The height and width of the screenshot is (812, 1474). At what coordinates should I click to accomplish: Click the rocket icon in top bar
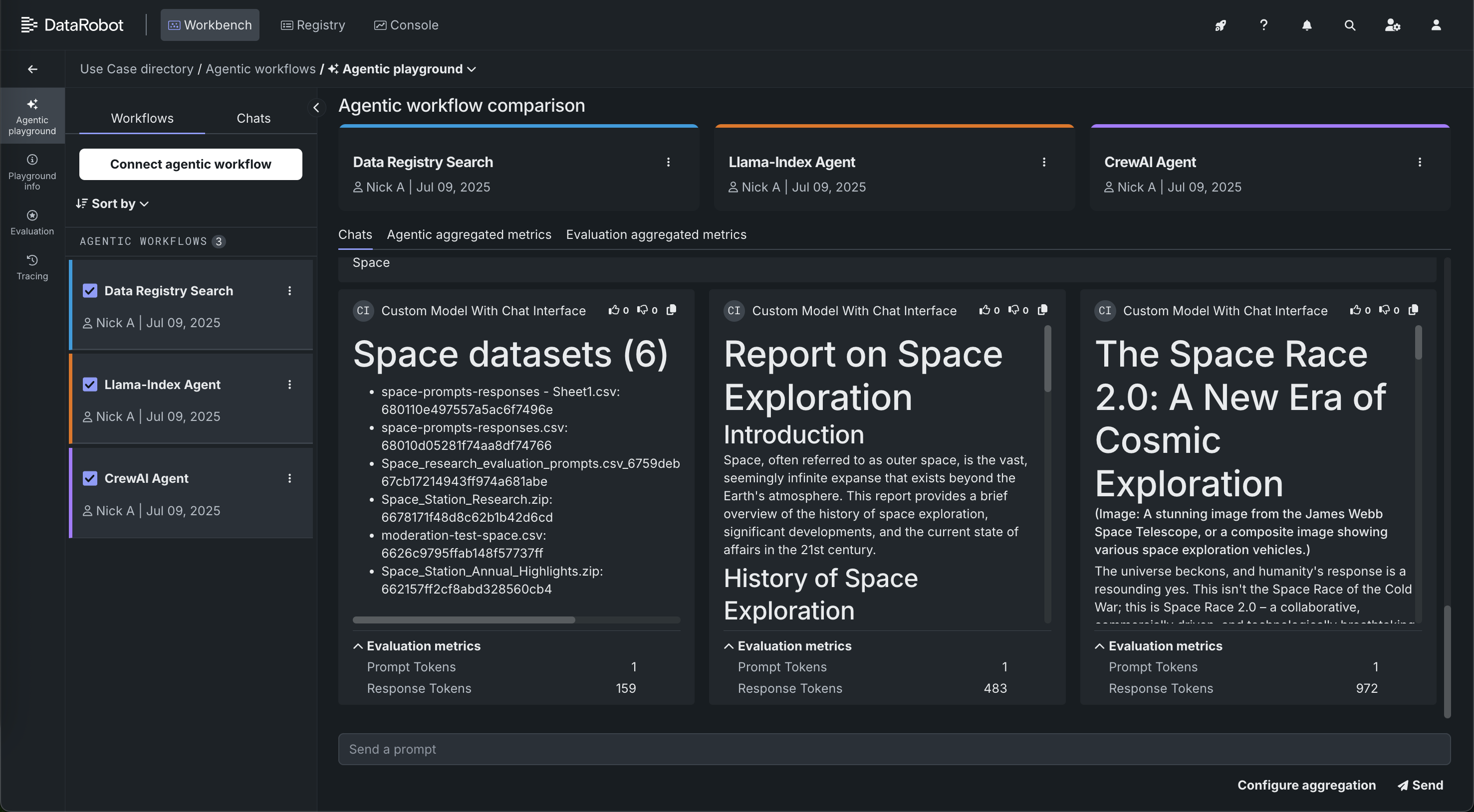tap(1220, 25)
